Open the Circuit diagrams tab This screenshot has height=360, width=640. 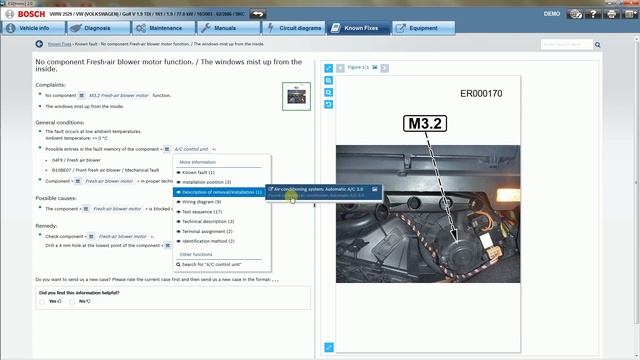click(293, 28)
